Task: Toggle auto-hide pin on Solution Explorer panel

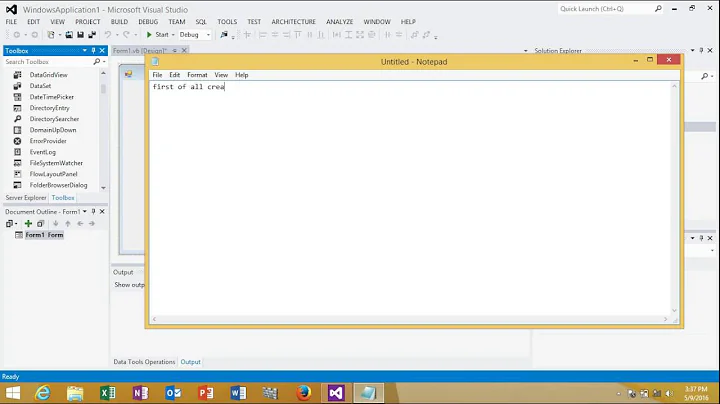Action: tap(701, 50)
